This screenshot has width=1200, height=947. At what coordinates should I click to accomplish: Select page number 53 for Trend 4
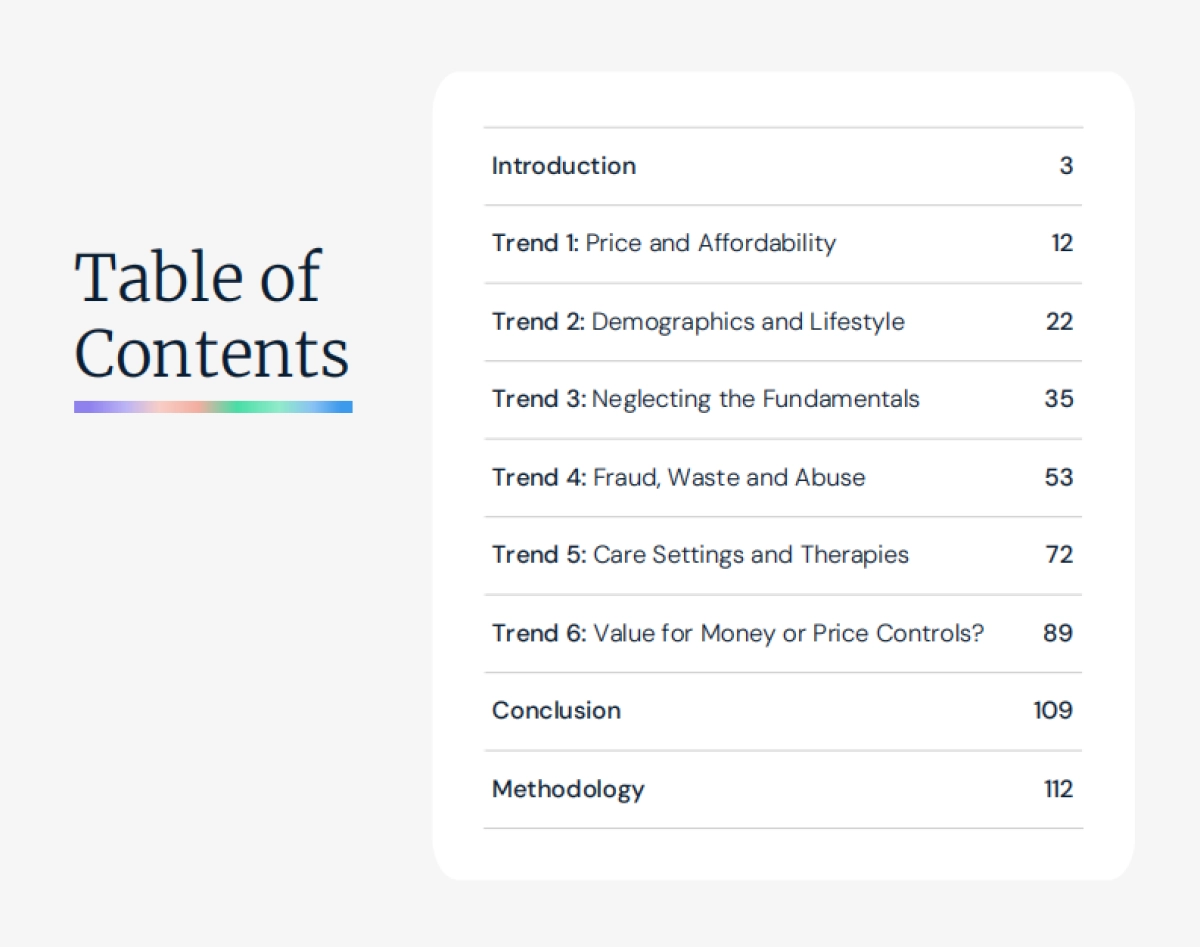point(1059,477)
